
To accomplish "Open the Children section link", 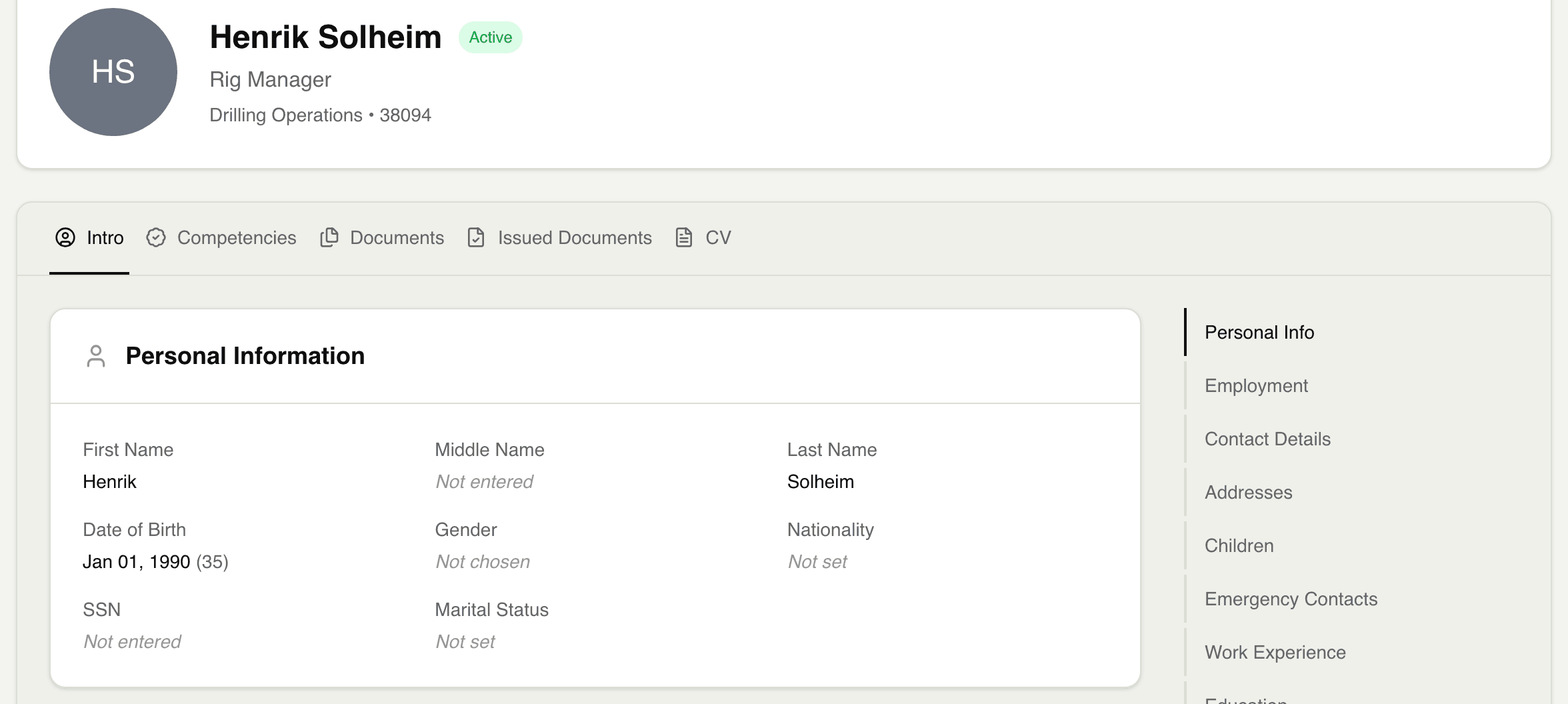I will coord(1239,545).
